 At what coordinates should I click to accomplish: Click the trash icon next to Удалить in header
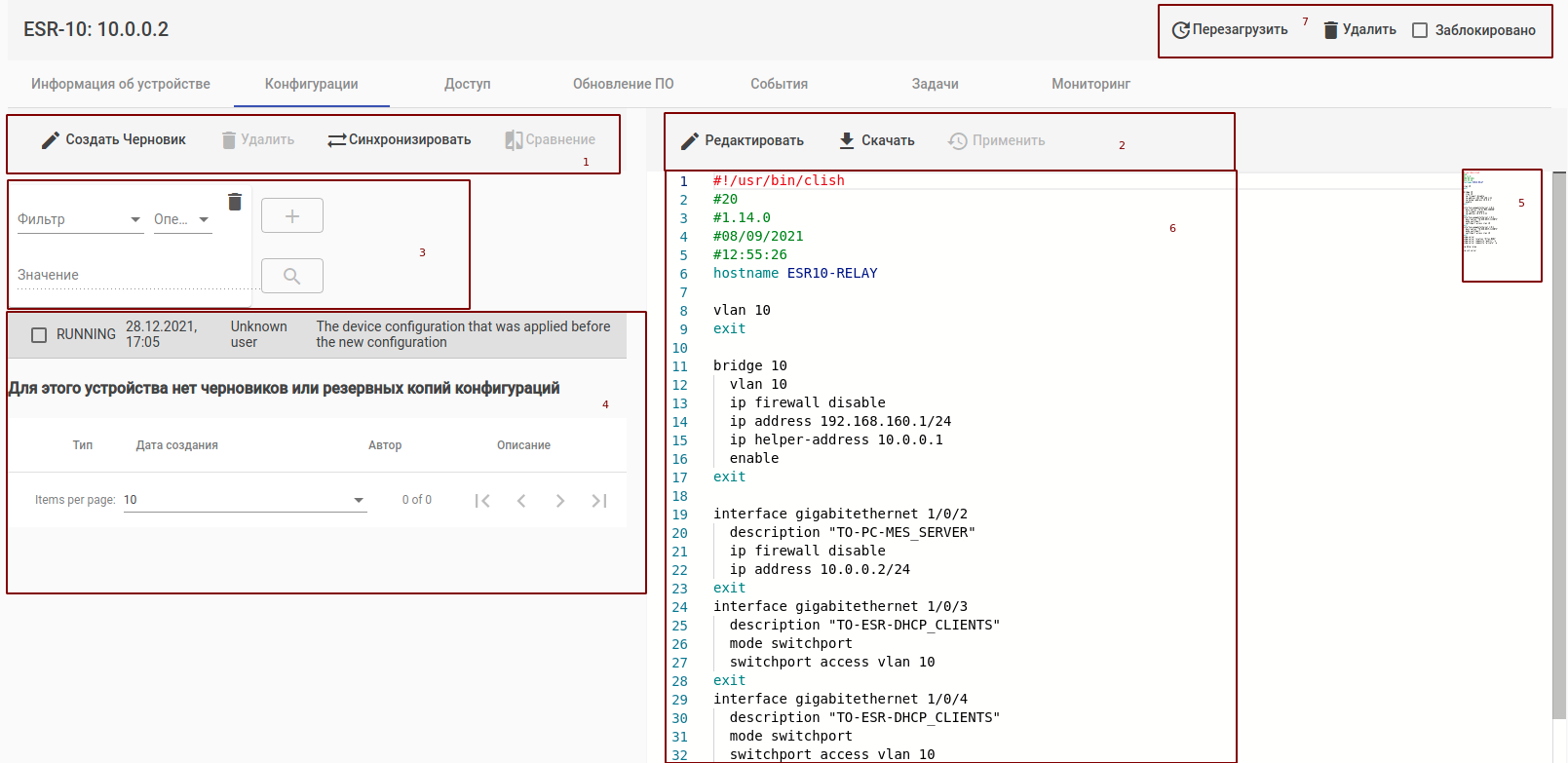tap(1330, 30)
